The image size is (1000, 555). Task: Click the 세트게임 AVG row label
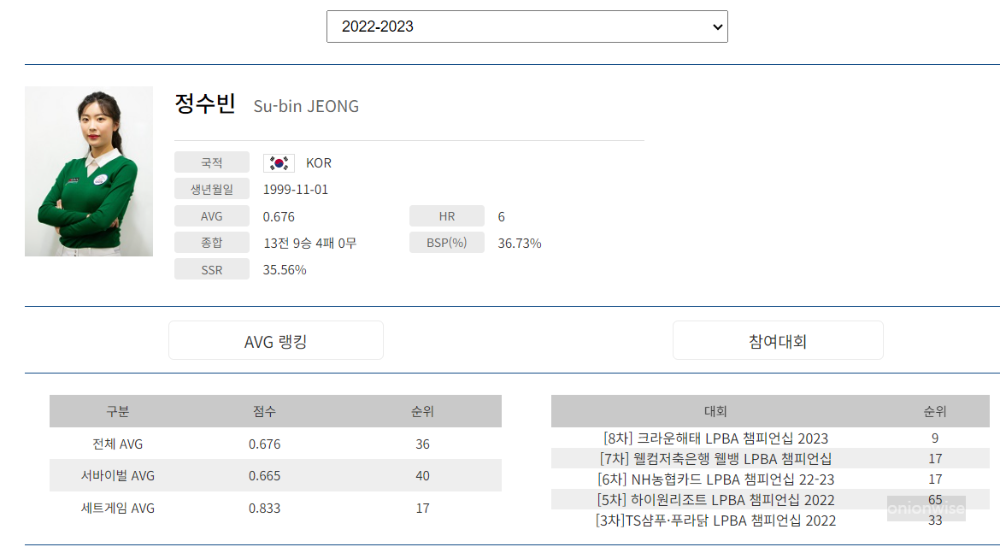(x=117, y=508)
